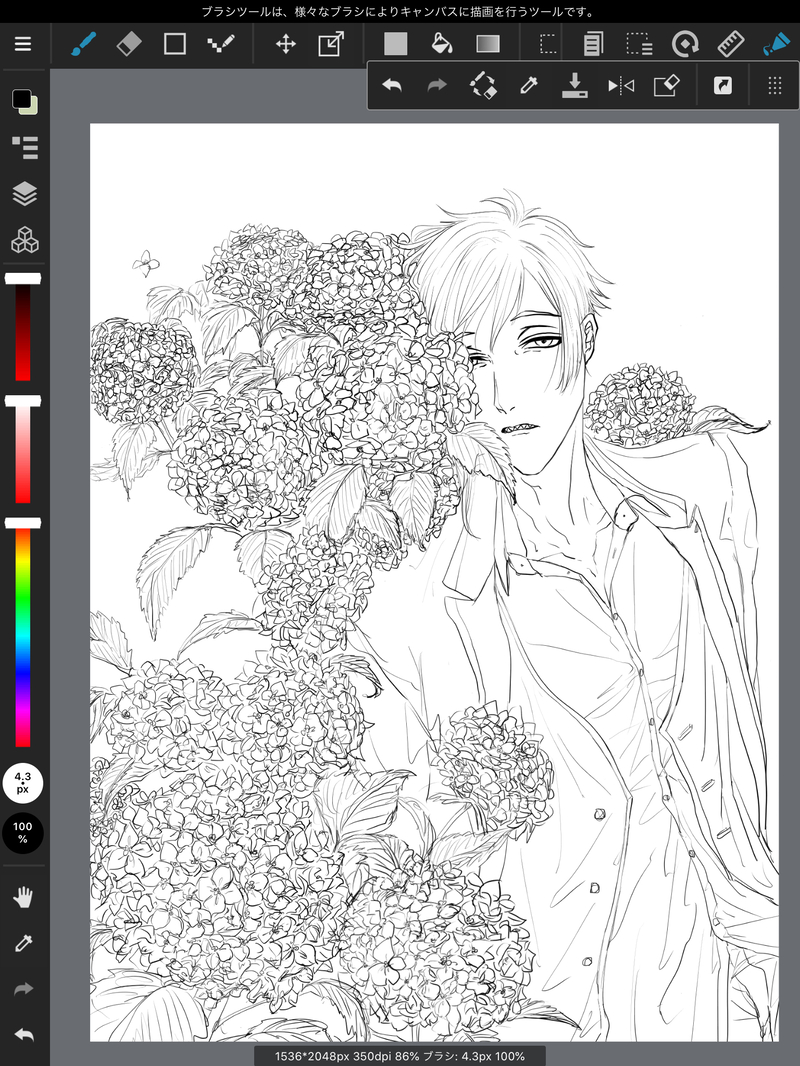Open the selection options tool
This screenshot has height=1066, width=800.
(x=639, y=44)
